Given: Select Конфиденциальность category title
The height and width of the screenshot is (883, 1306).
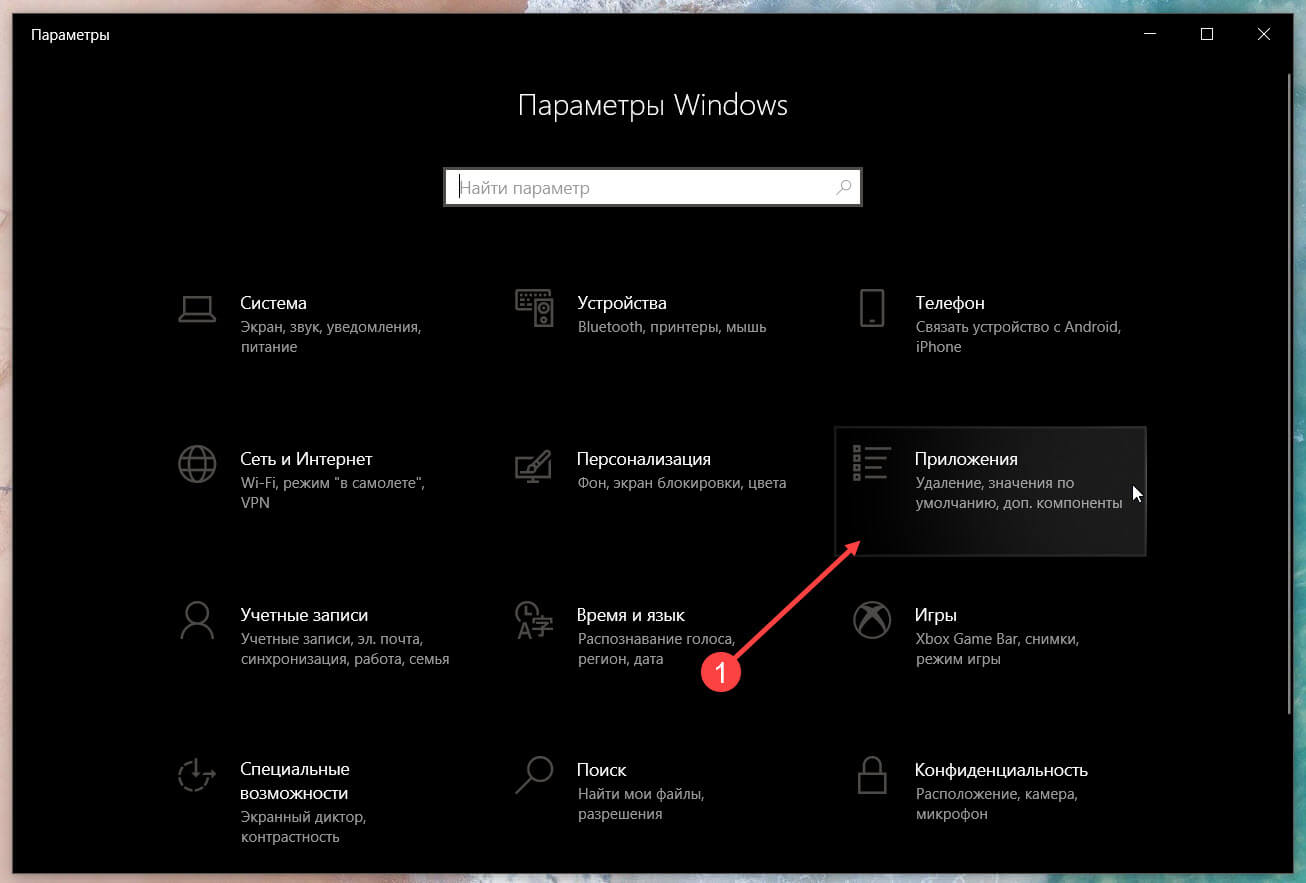Looking at the screenshot, I should 1001,770.
